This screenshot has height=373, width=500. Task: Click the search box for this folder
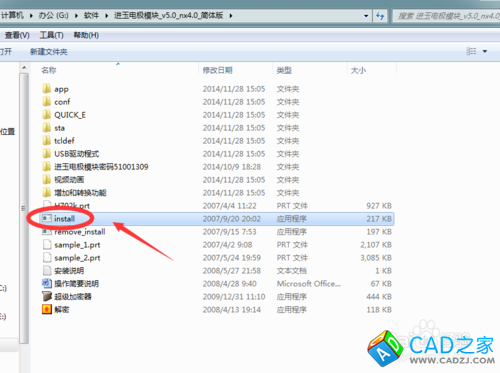click(x=447, y=16)
